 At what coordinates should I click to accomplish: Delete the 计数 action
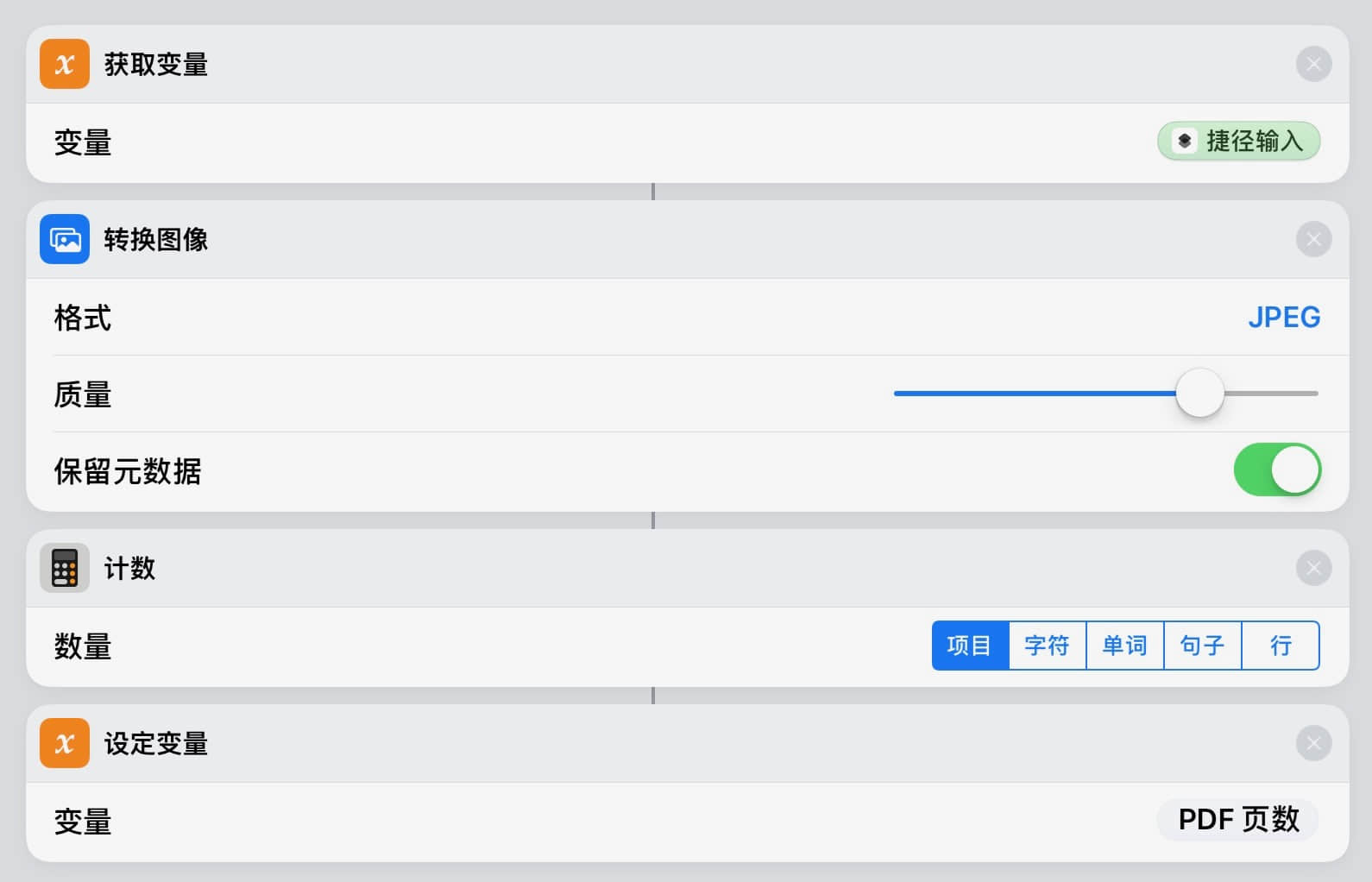point(1313,568)
